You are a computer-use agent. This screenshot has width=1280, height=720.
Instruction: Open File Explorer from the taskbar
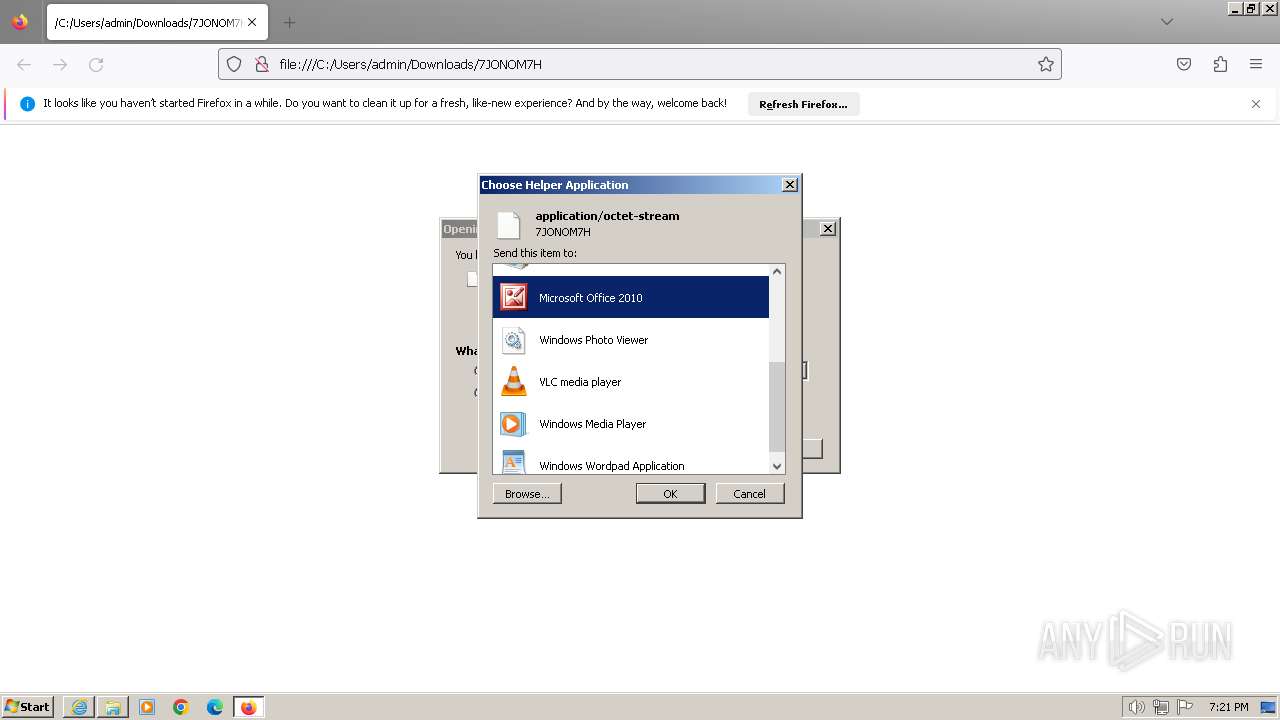pos(113,707)
